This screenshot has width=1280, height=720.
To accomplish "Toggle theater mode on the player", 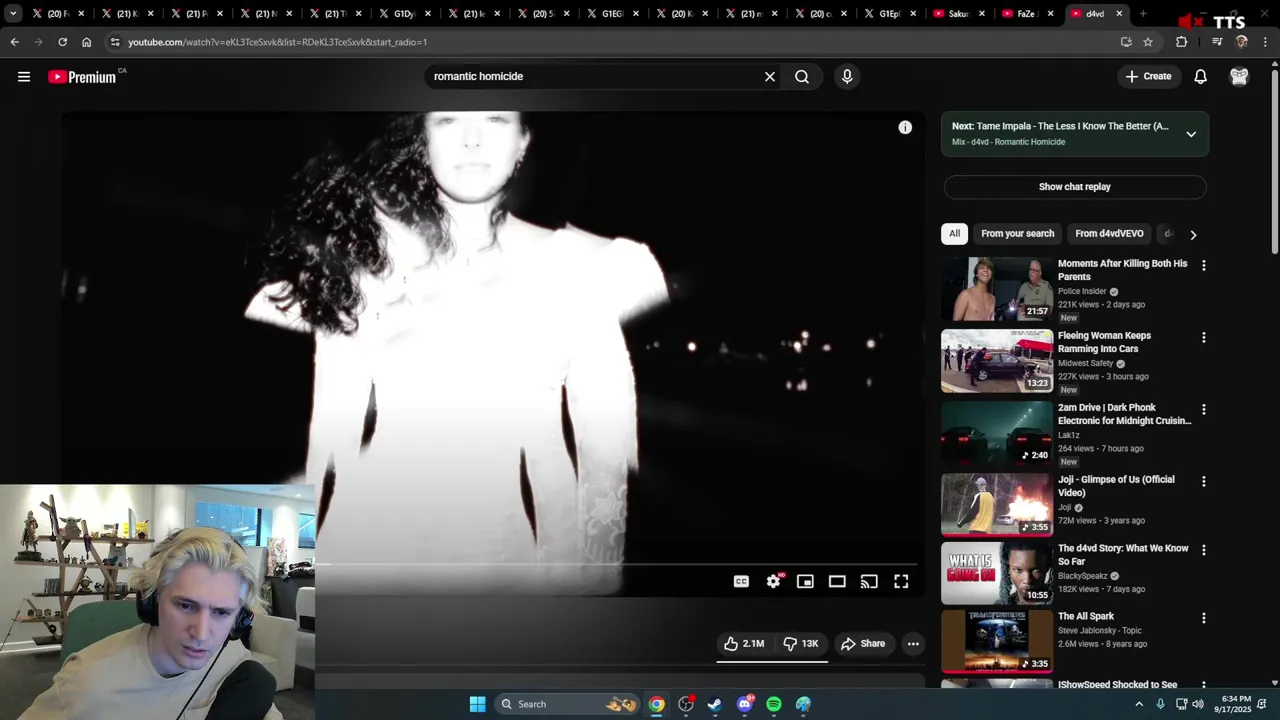I will click(837, 582).
